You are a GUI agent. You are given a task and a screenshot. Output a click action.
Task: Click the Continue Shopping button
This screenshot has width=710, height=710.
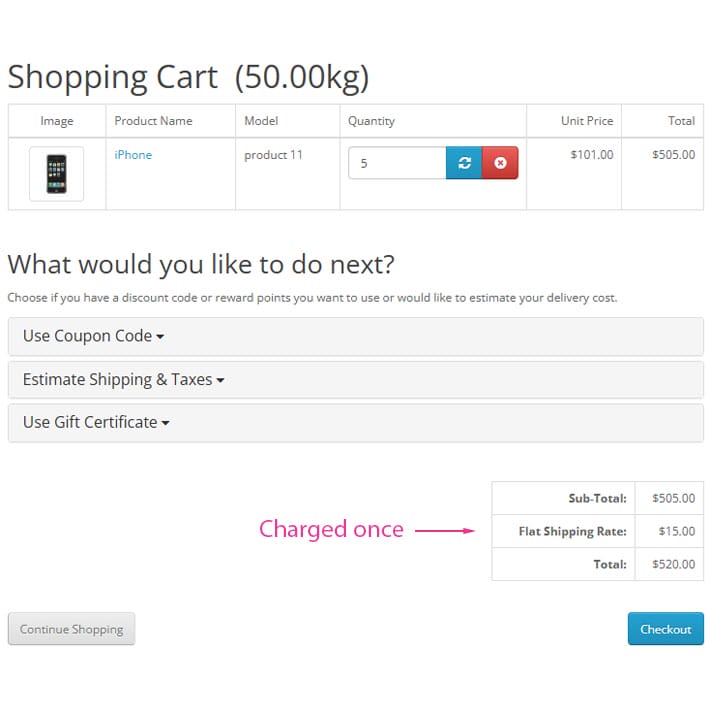coord(72,629)
